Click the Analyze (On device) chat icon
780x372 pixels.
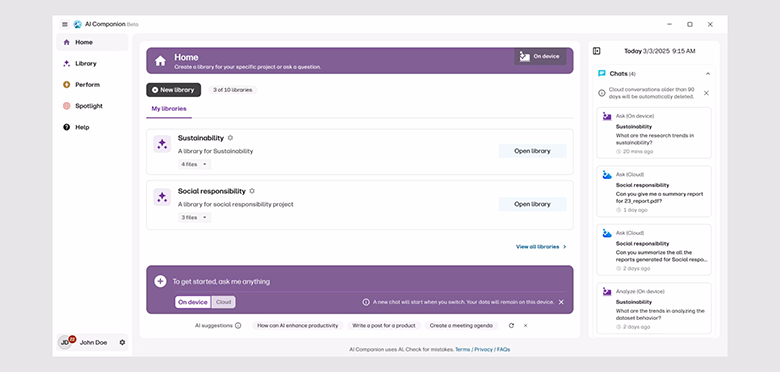point(607,292)
